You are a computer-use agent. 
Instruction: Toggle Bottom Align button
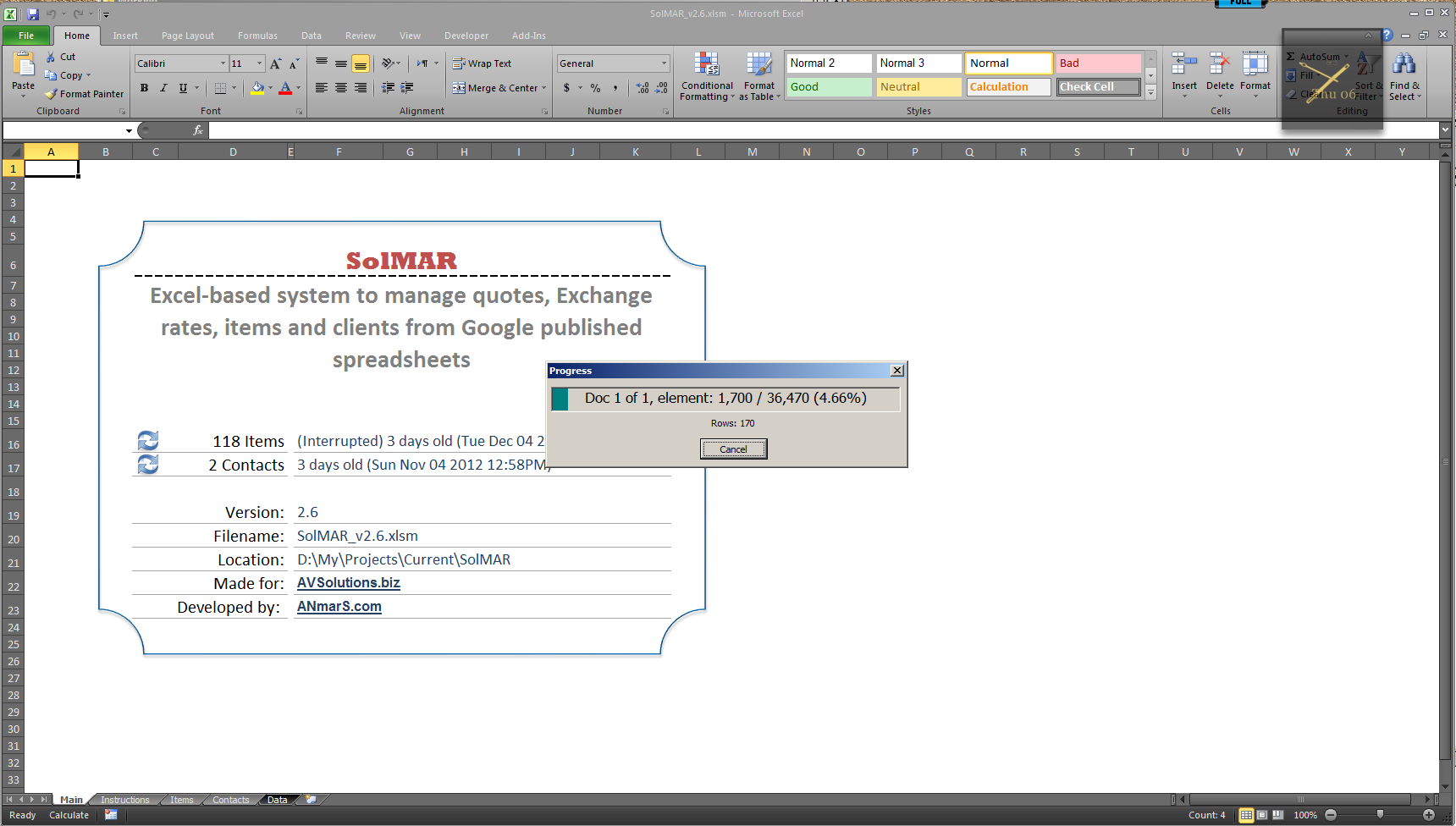pos(361,63)
